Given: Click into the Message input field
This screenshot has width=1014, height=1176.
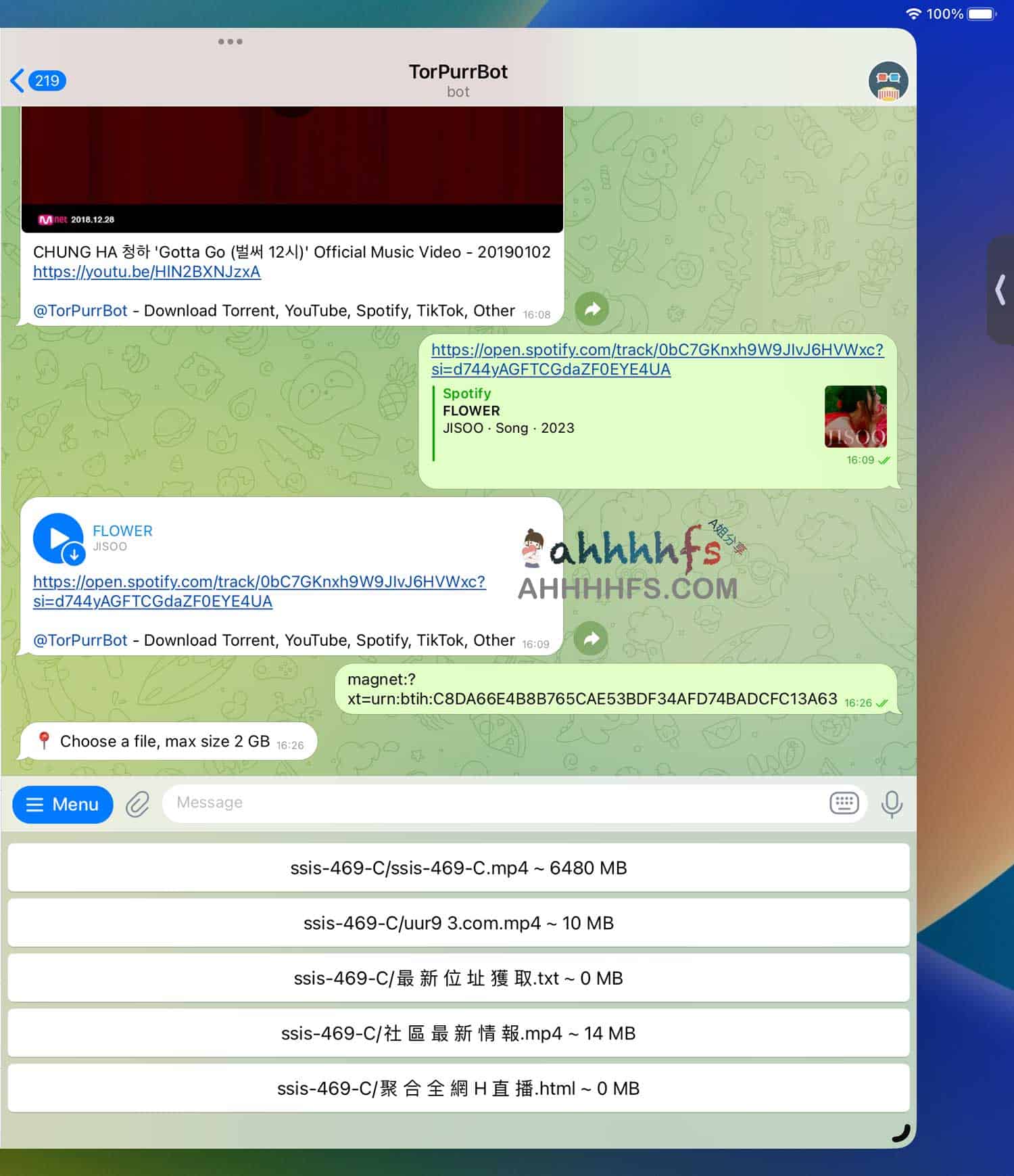Looking at the screenshot, I should (x=493, y=803).
